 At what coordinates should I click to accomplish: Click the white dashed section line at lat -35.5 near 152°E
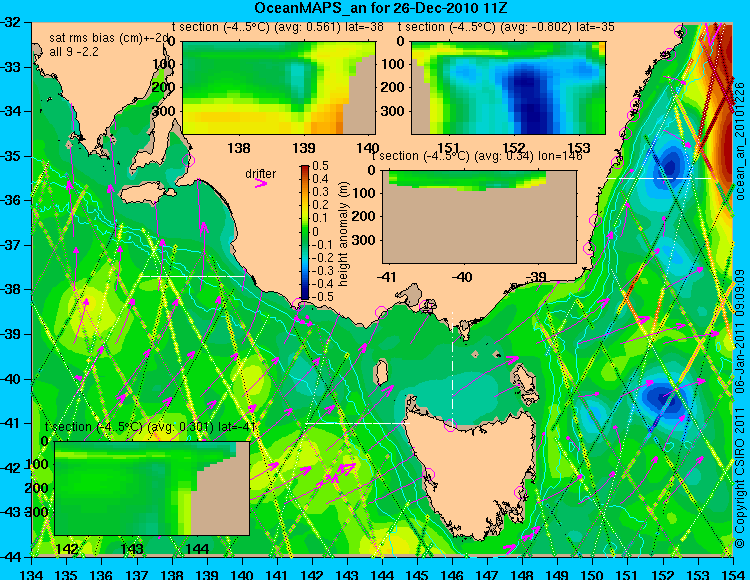[x=659, y=178]
